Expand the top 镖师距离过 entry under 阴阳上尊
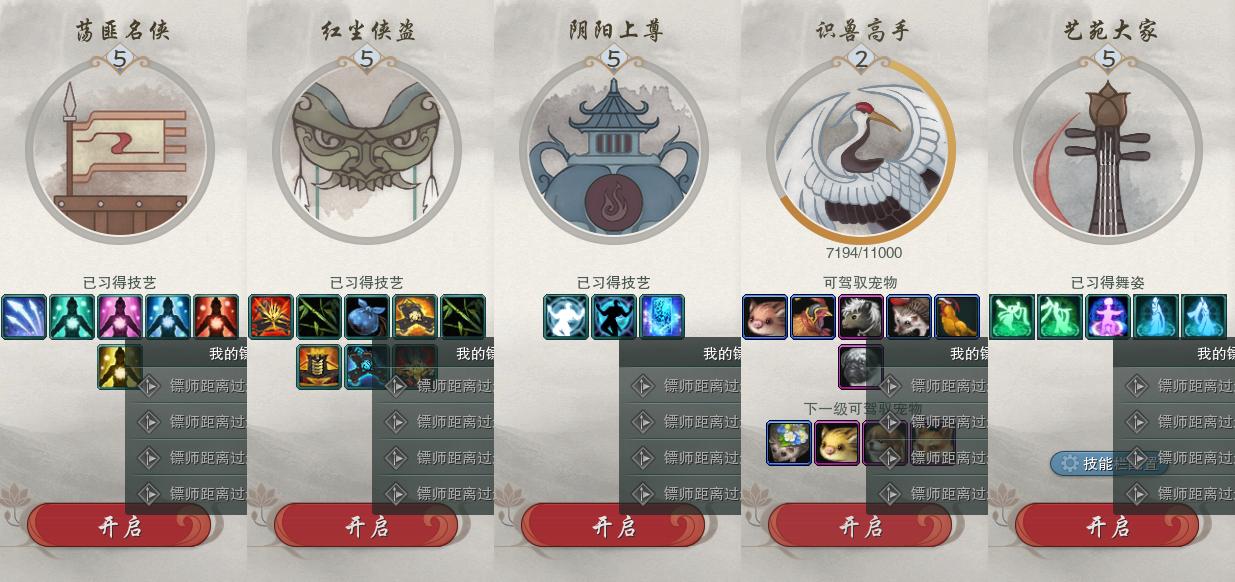 click(680, 385)
